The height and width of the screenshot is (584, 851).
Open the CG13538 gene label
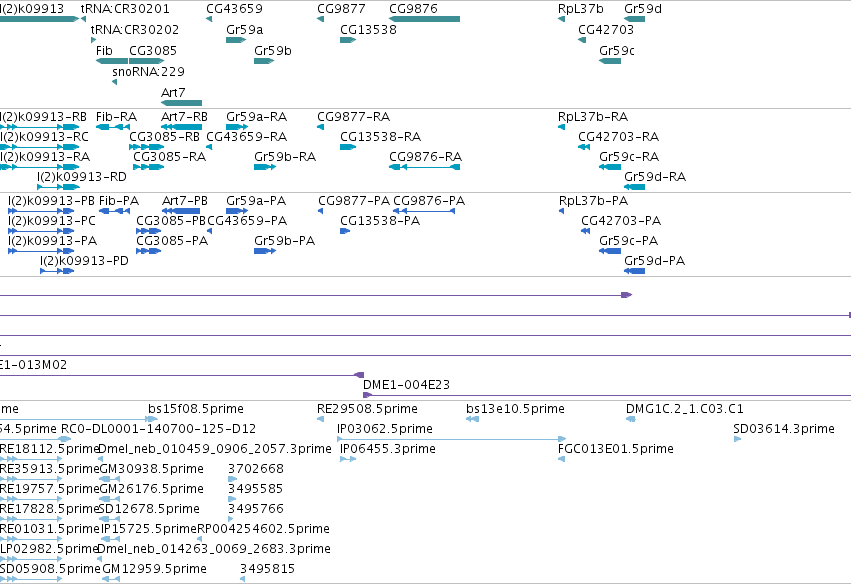tap(369, 29)
